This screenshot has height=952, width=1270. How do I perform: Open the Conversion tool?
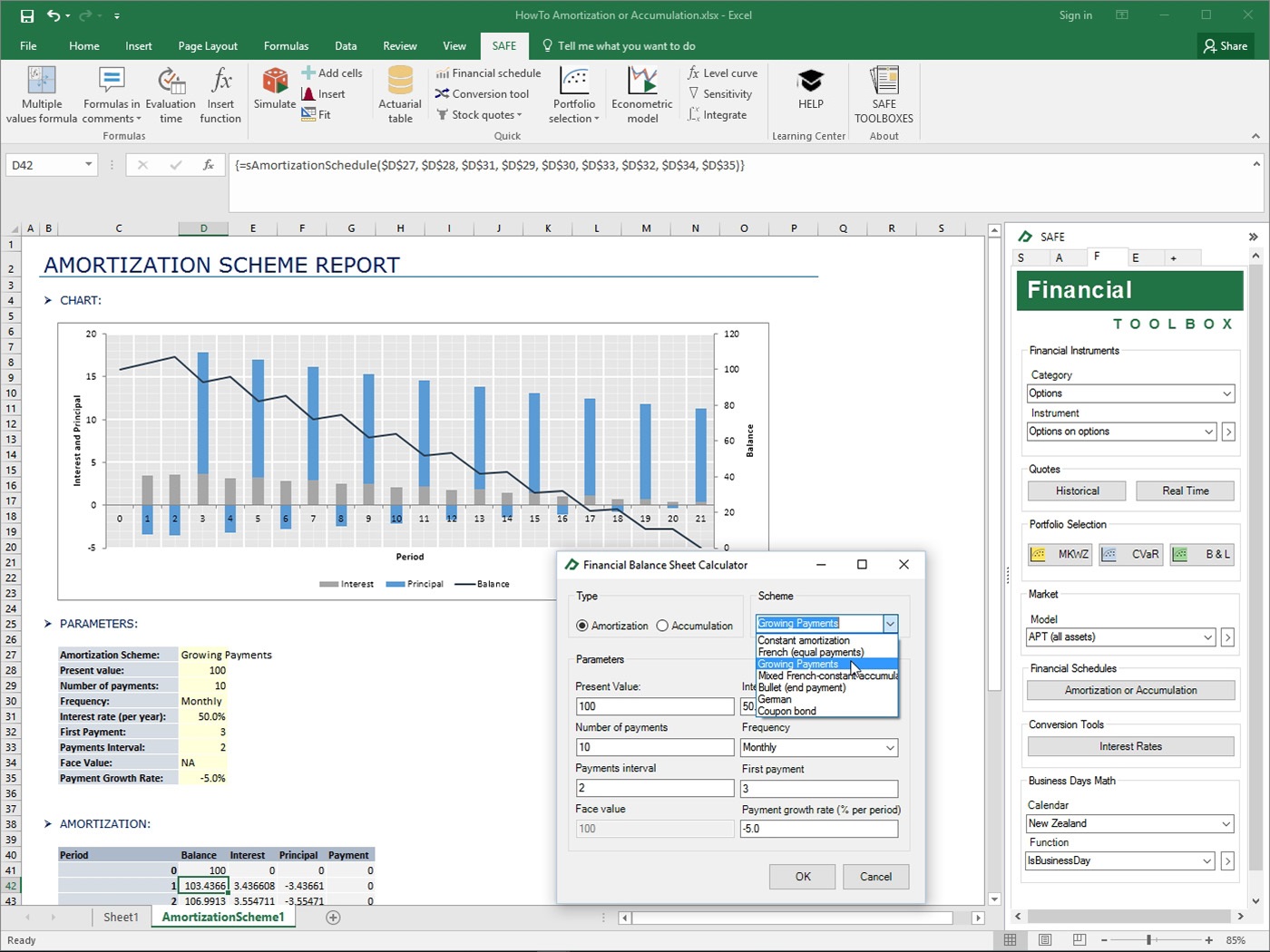[x=482, y=94]
